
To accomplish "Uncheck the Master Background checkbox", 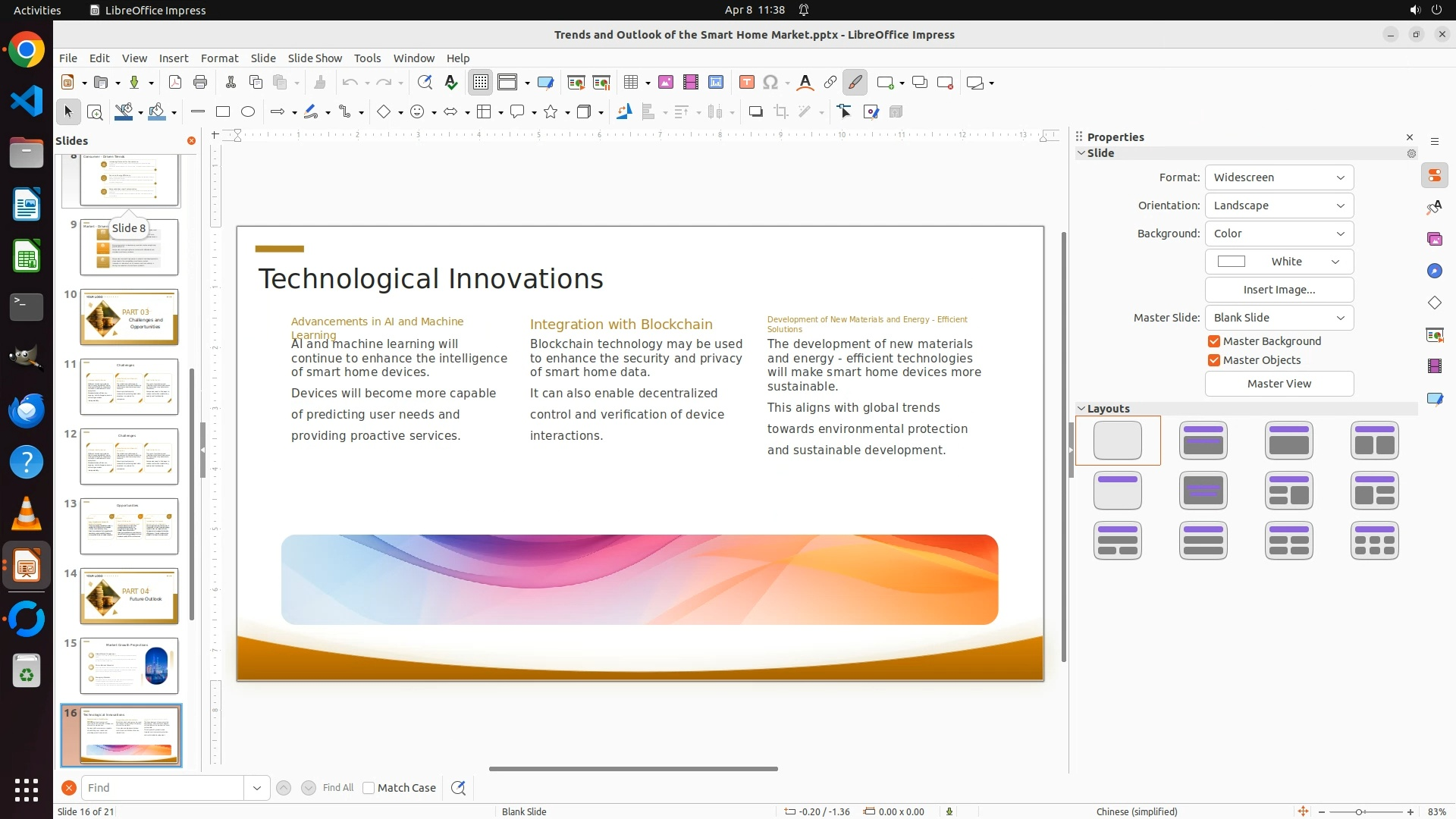I will coord(1214,341).
